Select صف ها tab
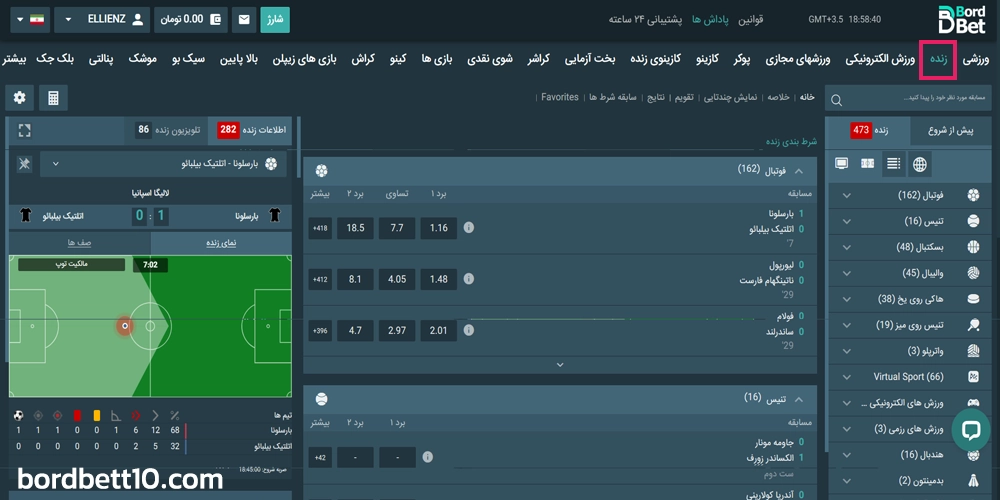1000x500 pixels. click(80, 243)
